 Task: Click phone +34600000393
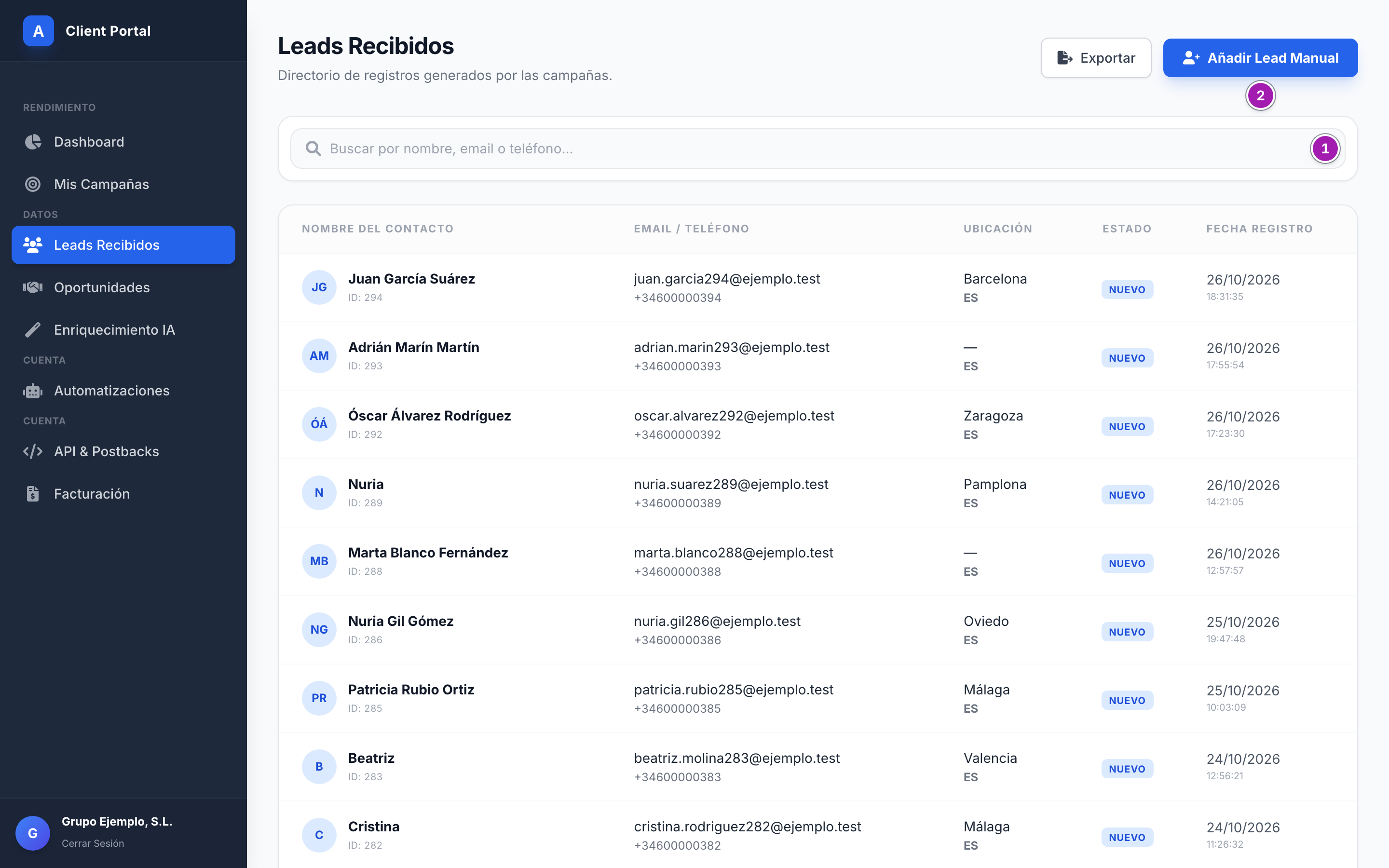pos(677,366)
